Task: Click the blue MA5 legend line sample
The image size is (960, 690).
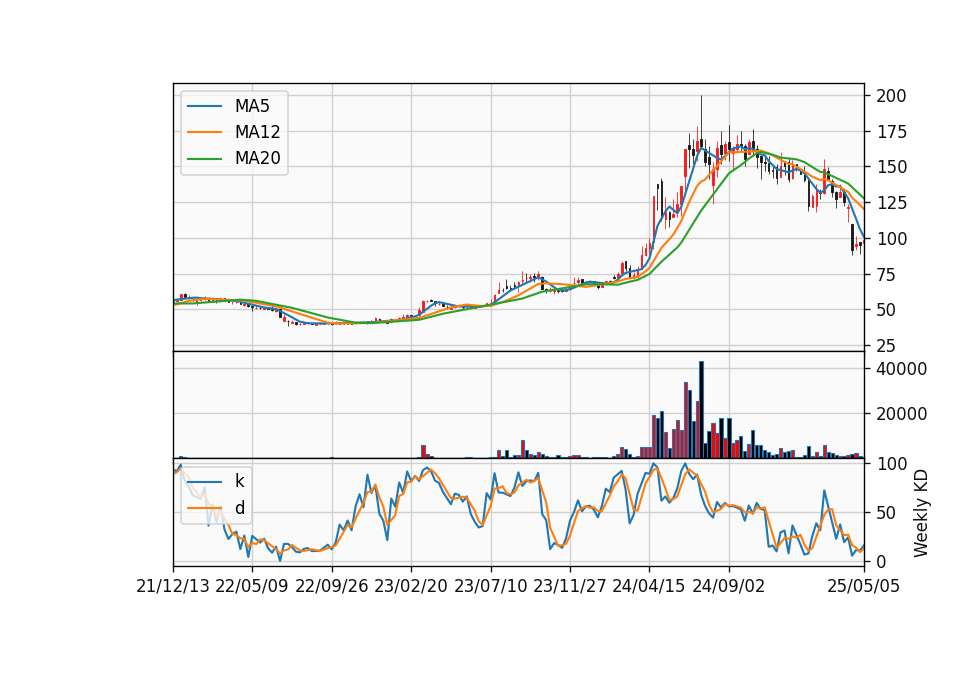Action: point(204,106)
